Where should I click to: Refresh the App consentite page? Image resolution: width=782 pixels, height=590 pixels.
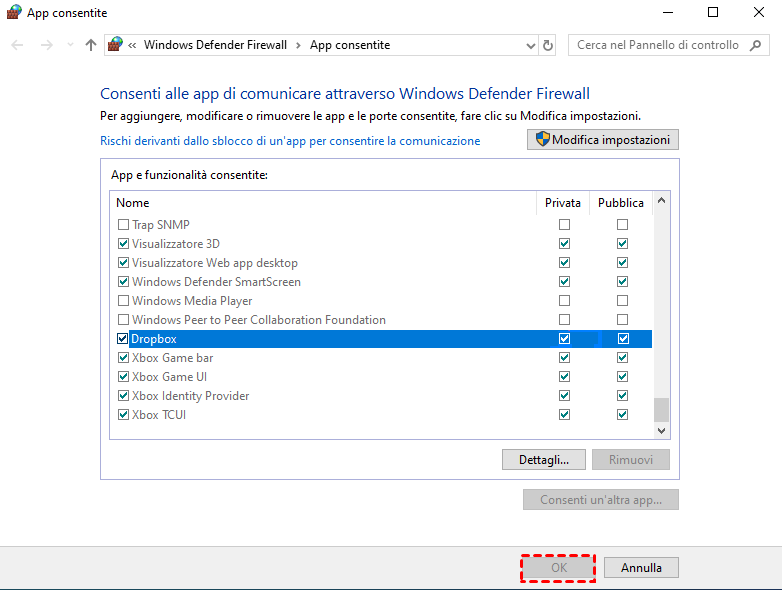coord(548,45)
